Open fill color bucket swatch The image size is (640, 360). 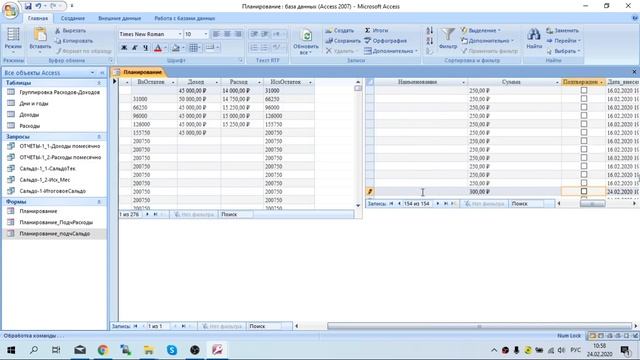point(176,48)
